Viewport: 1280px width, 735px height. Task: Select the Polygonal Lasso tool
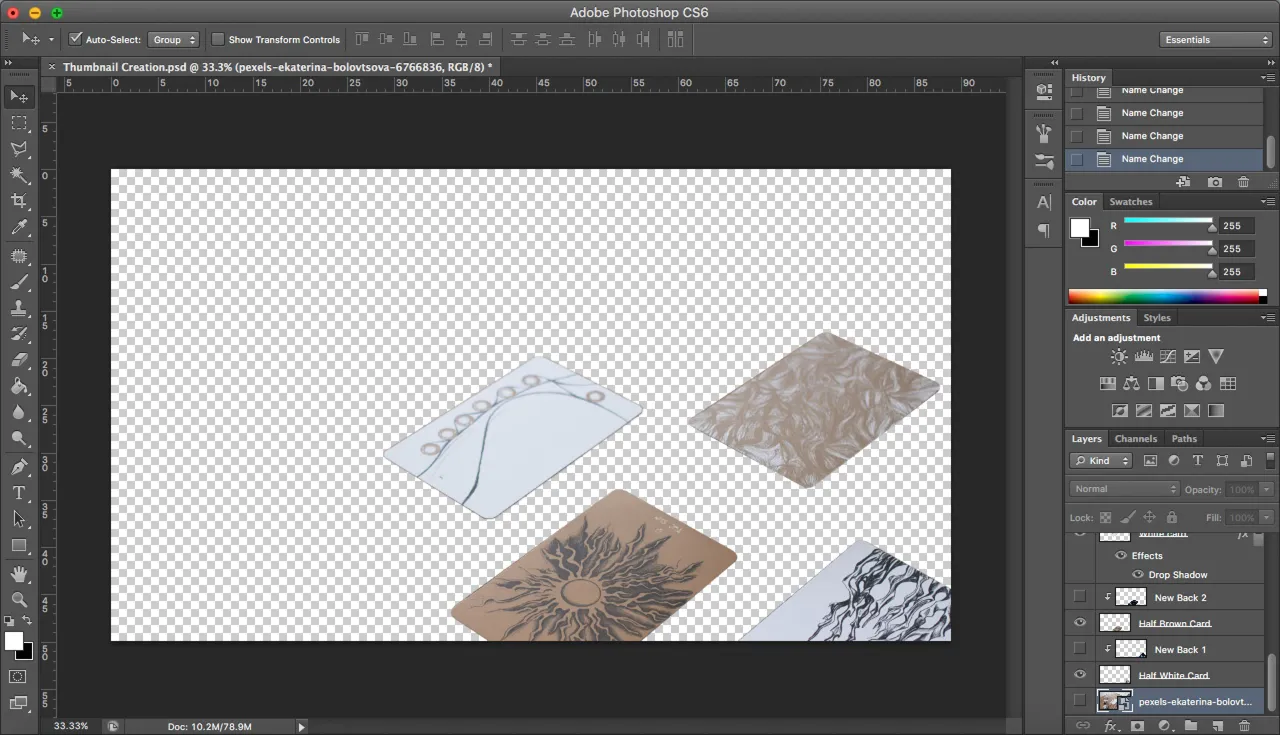click(19, 149)
